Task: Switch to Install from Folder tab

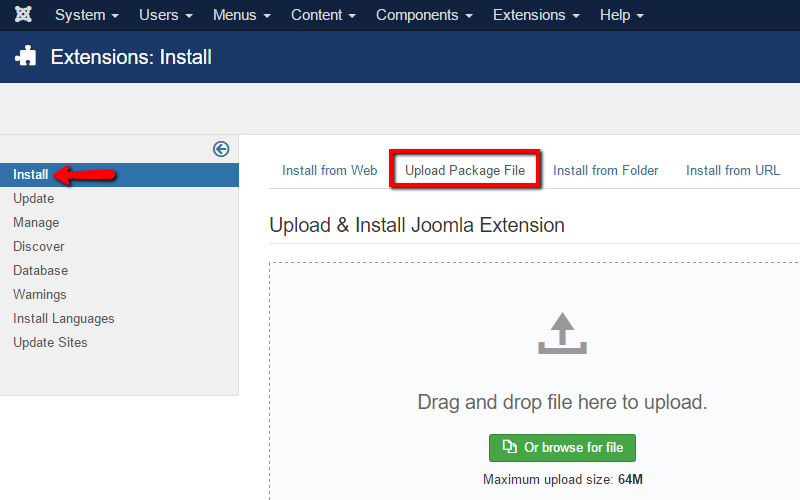Action: [606, 170]
